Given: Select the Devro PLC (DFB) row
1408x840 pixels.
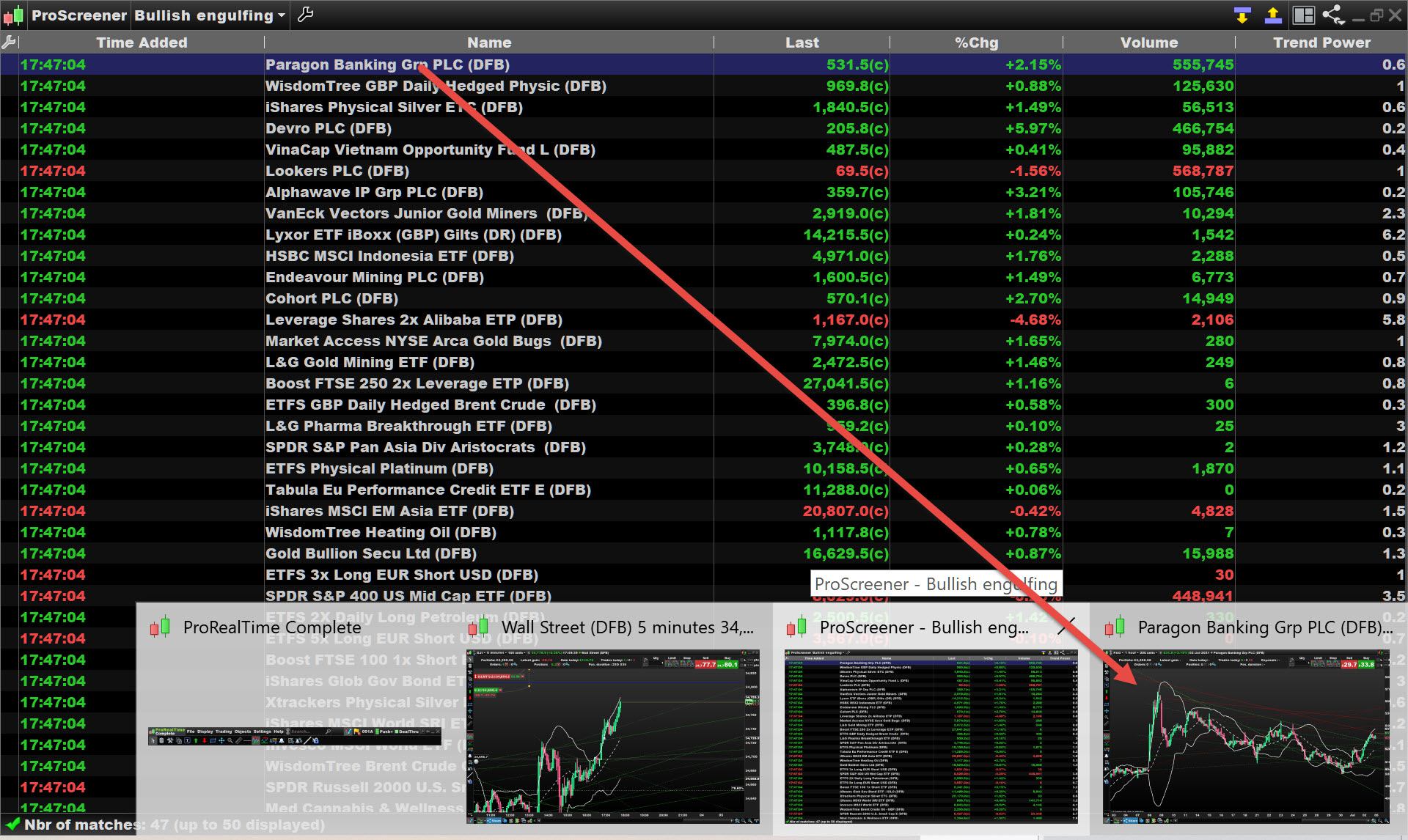Looking at the screenshot, I should click(329, 128).
